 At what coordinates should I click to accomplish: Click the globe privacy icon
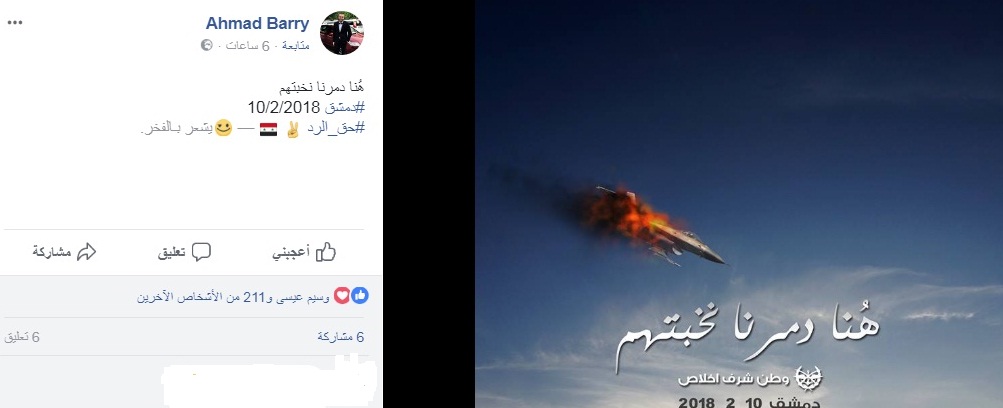207,45
